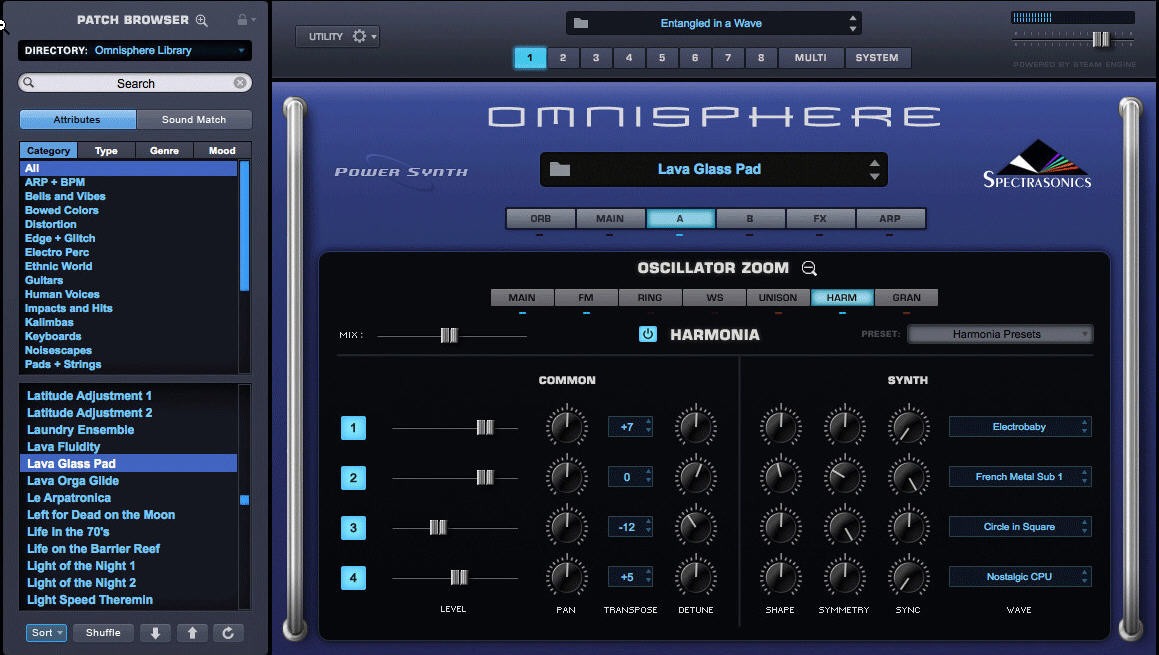This screenshot has width=1159, height=655.
Task: Click the Spectrasonics logo
Action: point(1037,164)
